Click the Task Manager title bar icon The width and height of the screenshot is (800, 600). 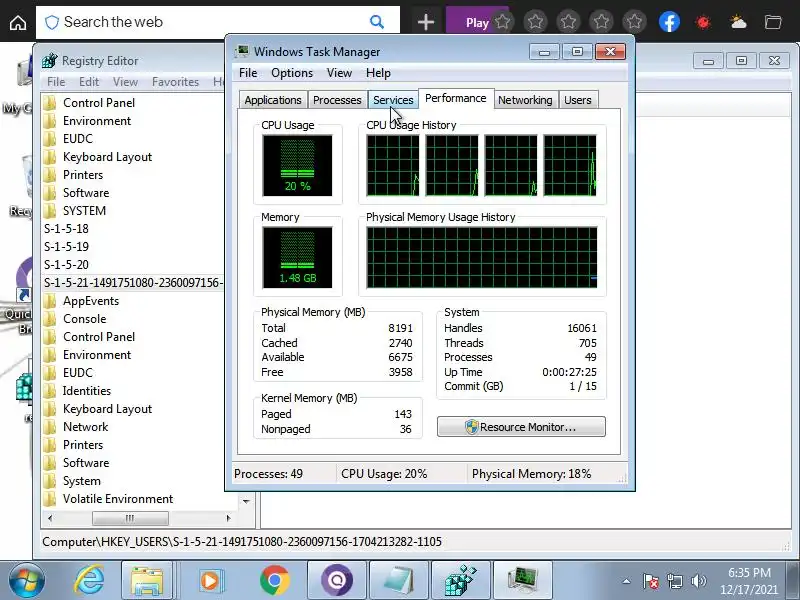point(242,52)
